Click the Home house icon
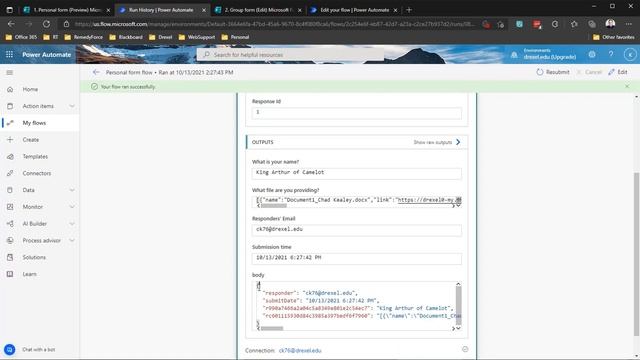 coord(10,89)
